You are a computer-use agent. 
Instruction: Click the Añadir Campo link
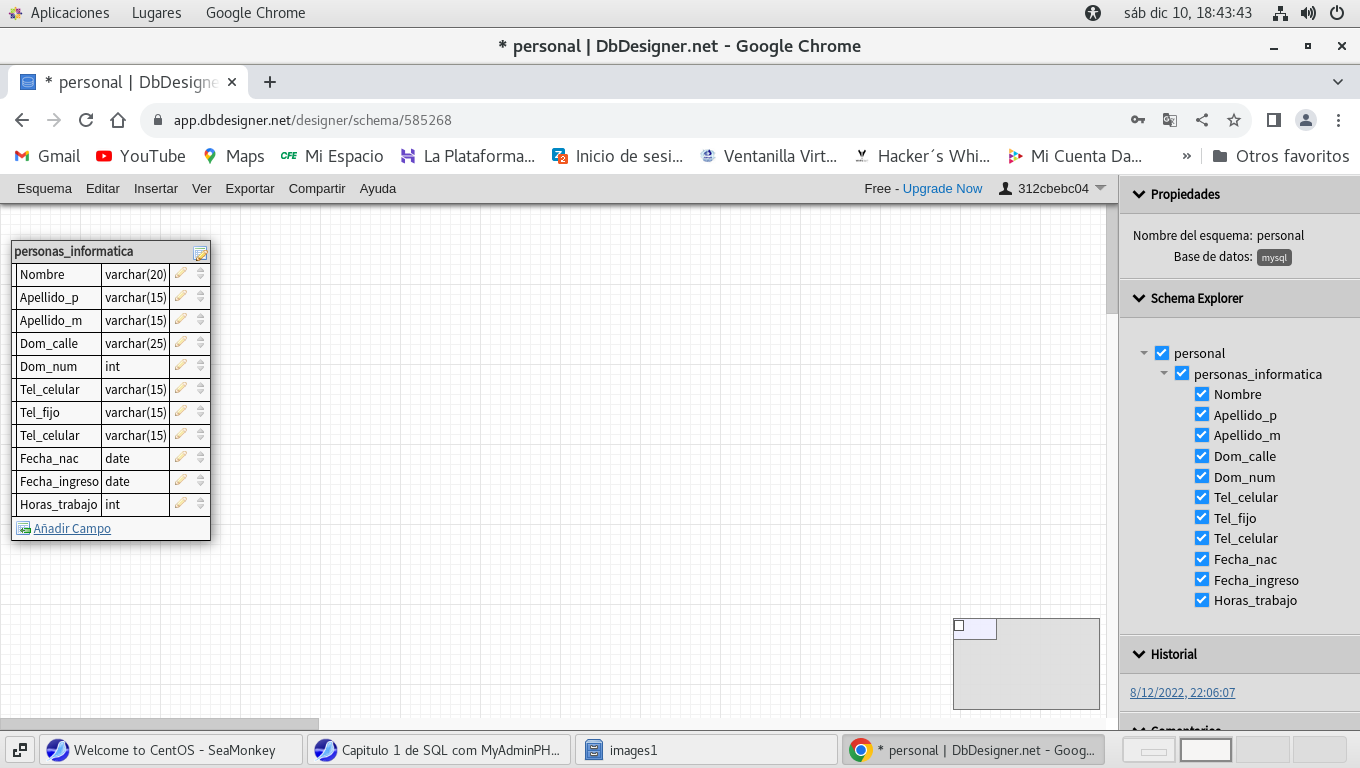pyautogui.click(x=72, y=528)
